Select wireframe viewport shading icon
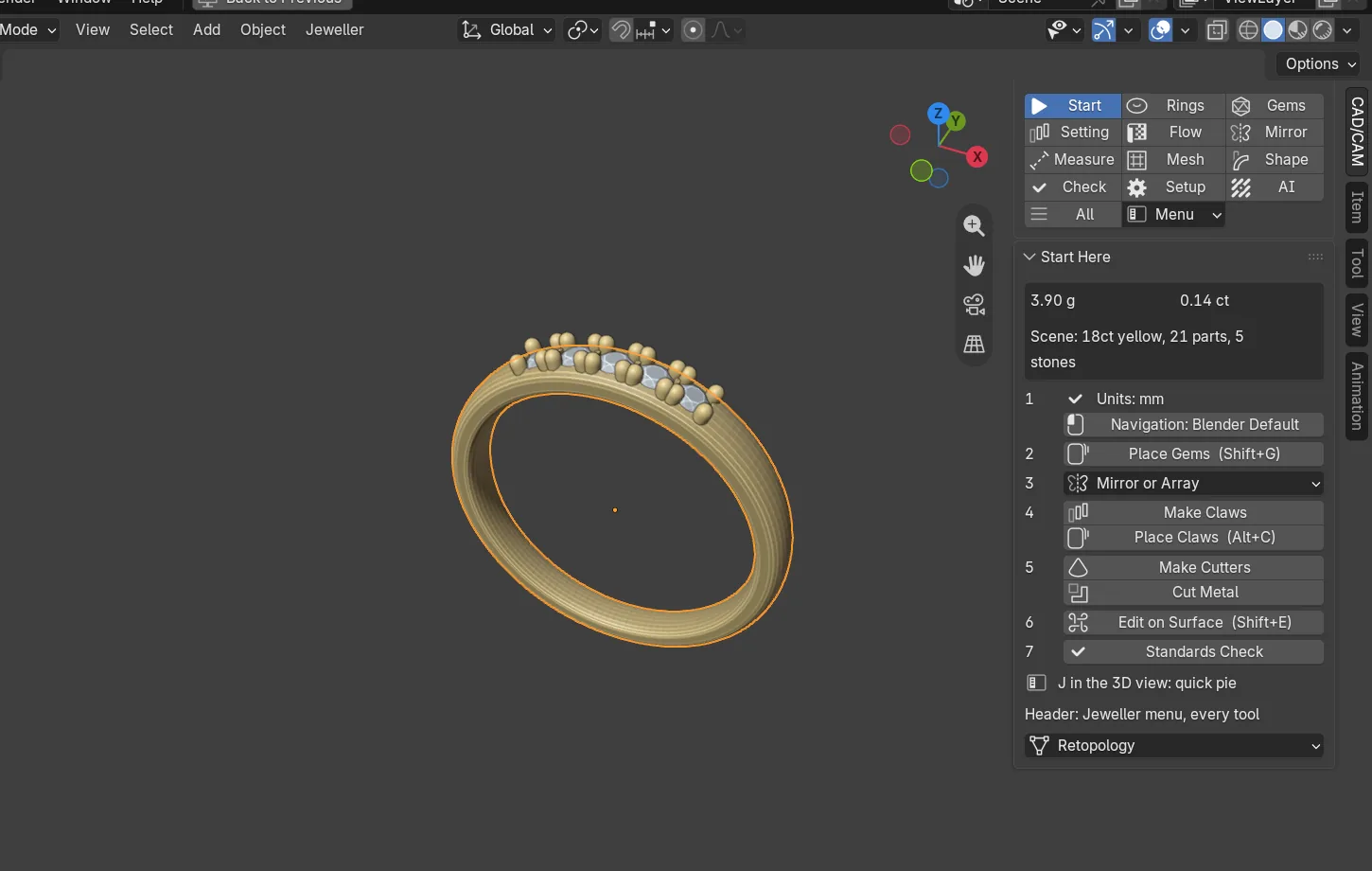1372x871 pixels. click(x=1248, y=30)
